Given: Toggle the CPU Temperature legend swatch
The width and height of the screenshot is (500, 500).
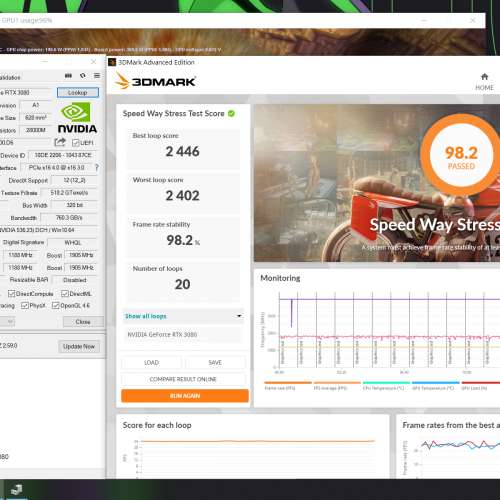Looking at the screenshot, I should click(x=386, y=383).
